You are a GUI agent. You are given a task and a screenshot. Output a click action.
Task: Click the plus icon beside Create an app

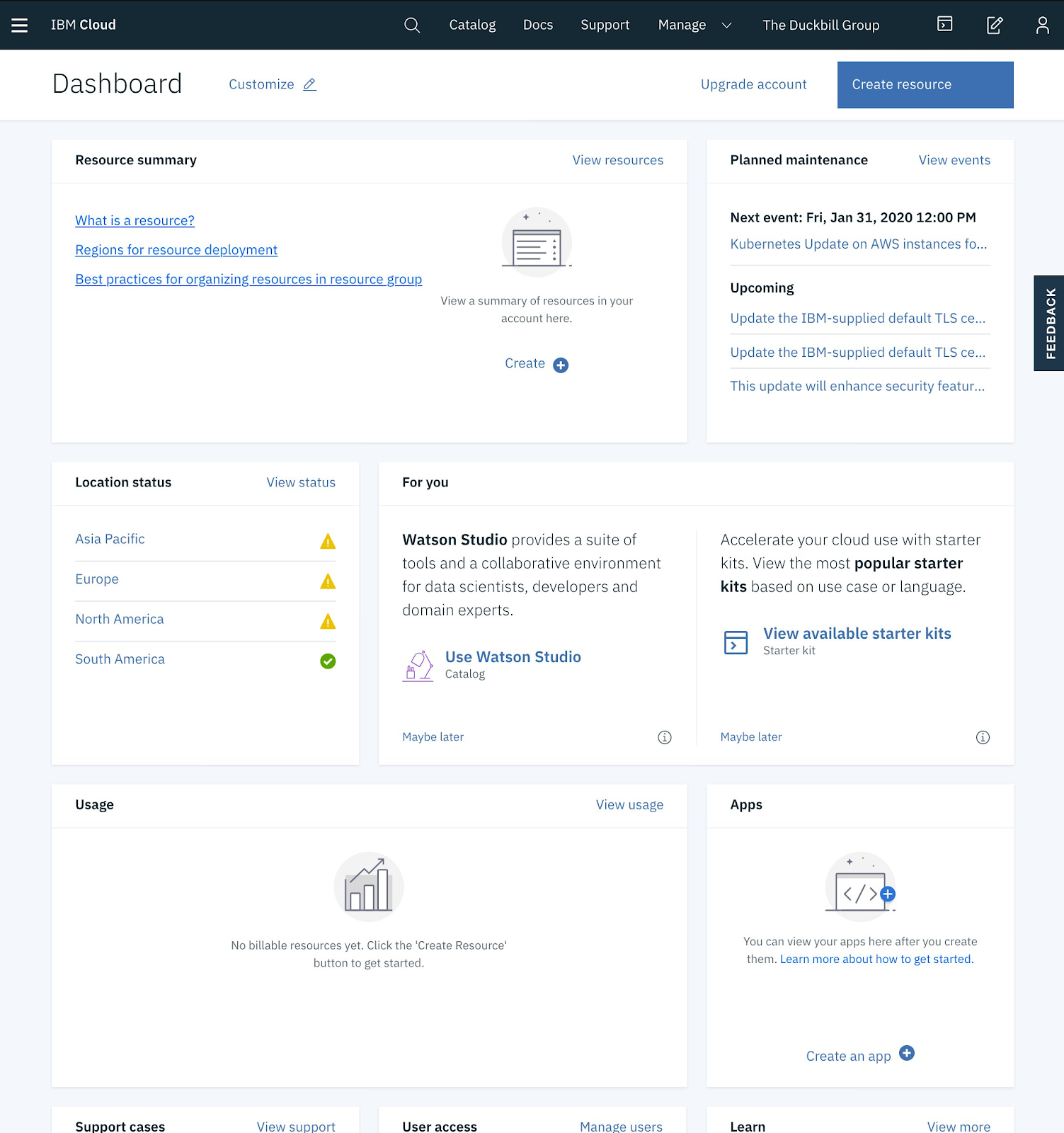click(907, 1053)
